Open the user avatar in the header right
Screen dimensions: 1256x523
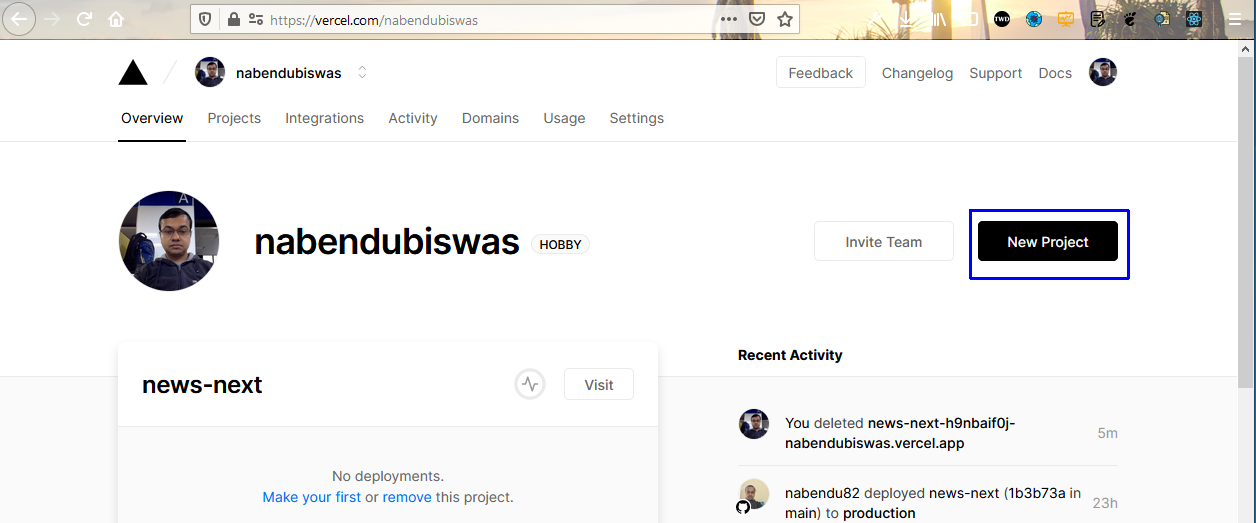1103,72
